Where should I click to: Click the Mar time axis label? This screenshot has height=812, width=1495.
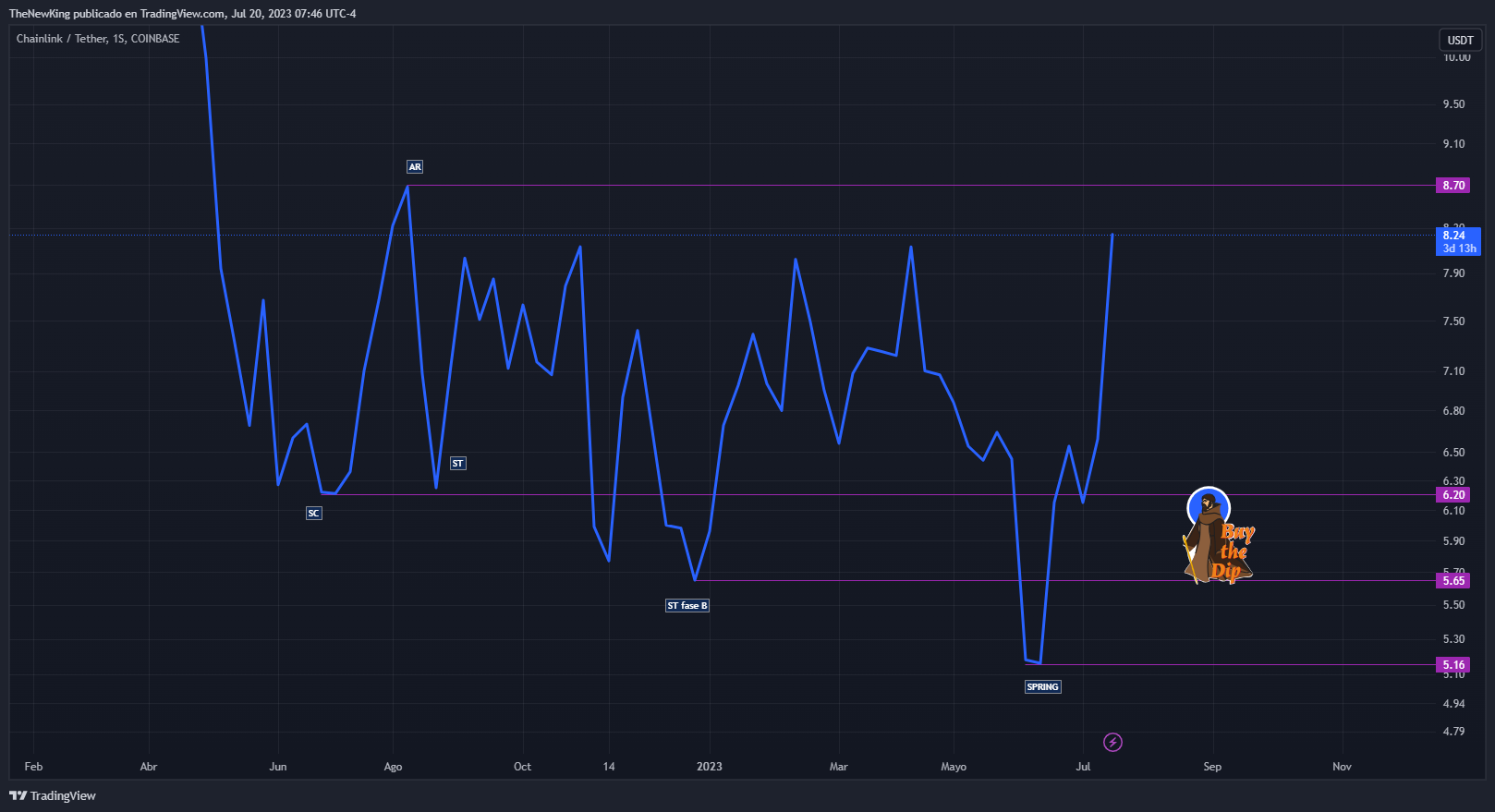pos(838,767)
